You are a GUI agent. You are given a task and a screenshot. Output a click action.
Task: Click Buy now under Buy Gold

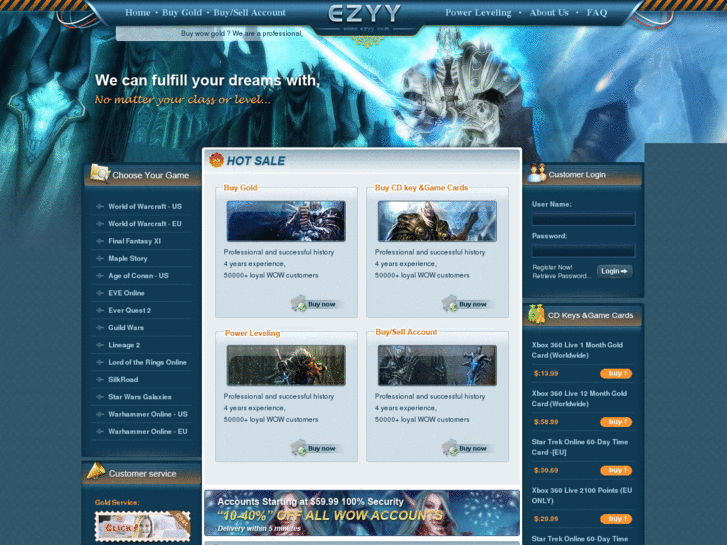[314, 304]
